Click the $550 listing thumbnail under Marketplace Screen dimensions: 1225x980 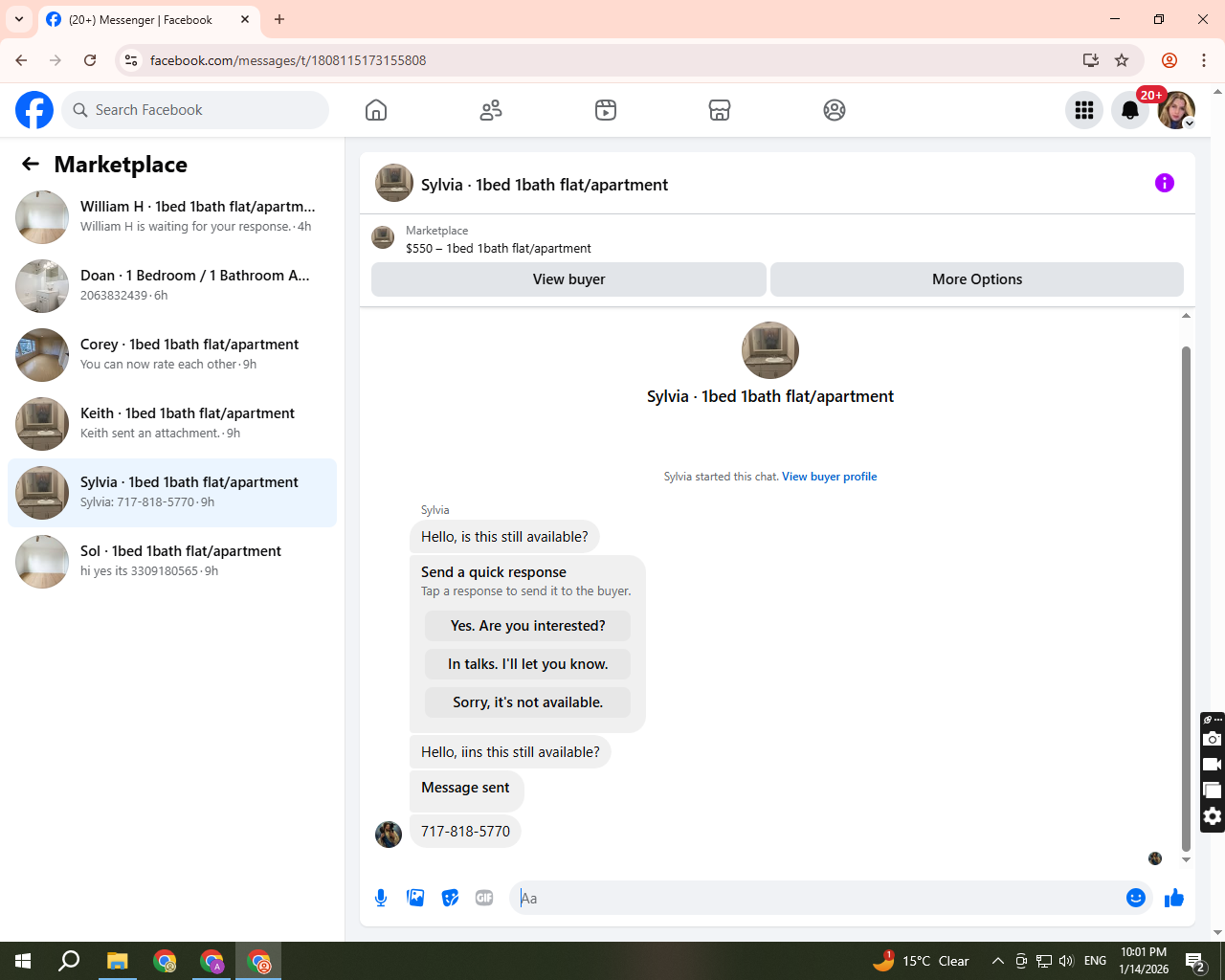coord(383,237)
